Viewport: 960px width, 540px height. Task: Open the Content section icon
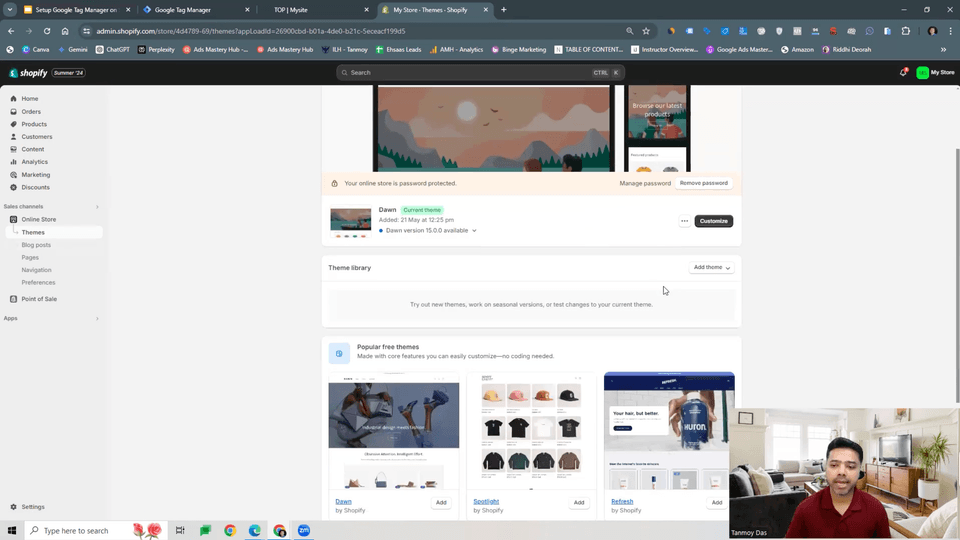13,149
